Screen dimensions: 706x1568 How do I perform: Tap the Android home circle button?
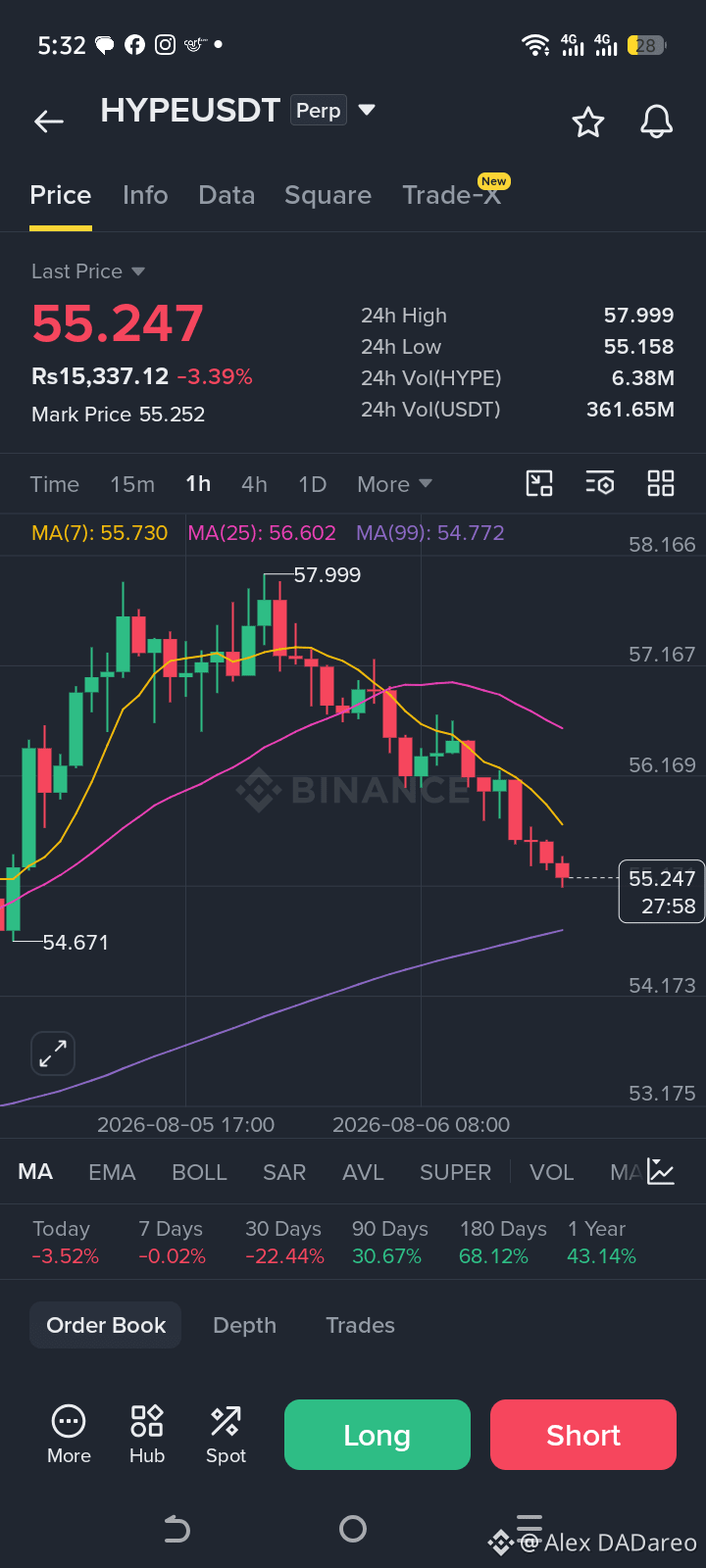[x=353, y=1529]
